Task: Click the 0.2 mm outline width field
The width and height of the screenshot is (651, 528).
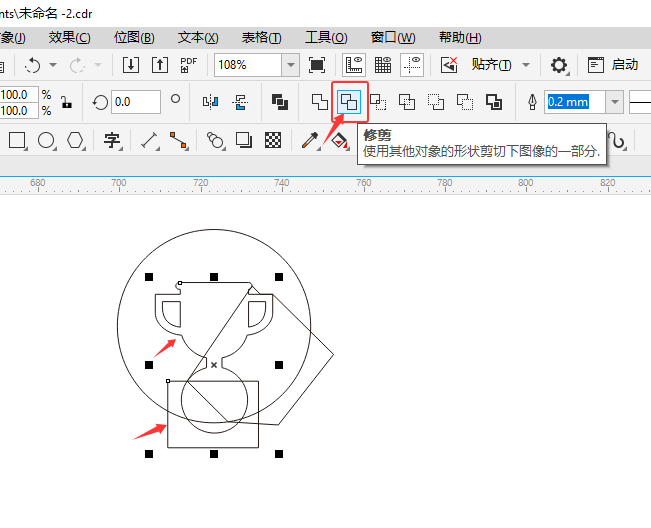Action: click(x=575, y=102)
